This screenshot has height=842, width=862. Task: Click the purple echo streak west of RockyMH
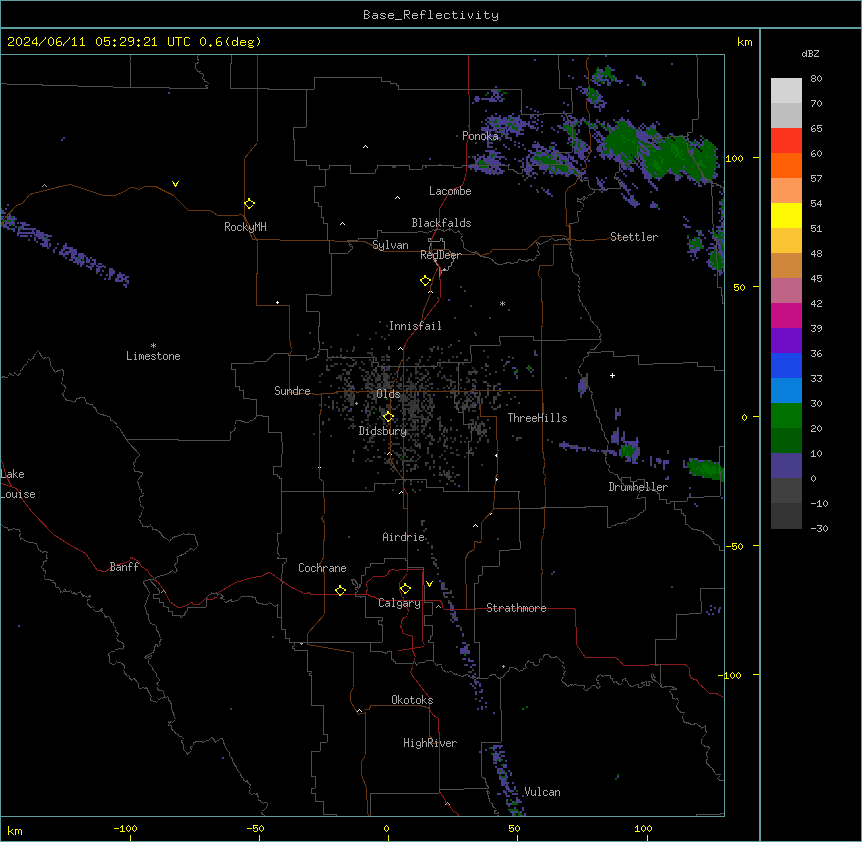[66, 248]
